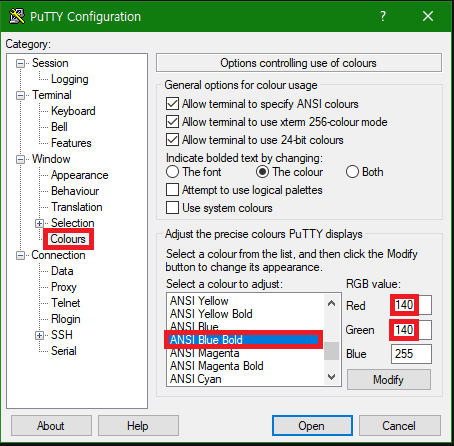This screenshot has height=446, width=454.
Task: Collapse the Connection tree node
Action: click(x=21, y=256)
